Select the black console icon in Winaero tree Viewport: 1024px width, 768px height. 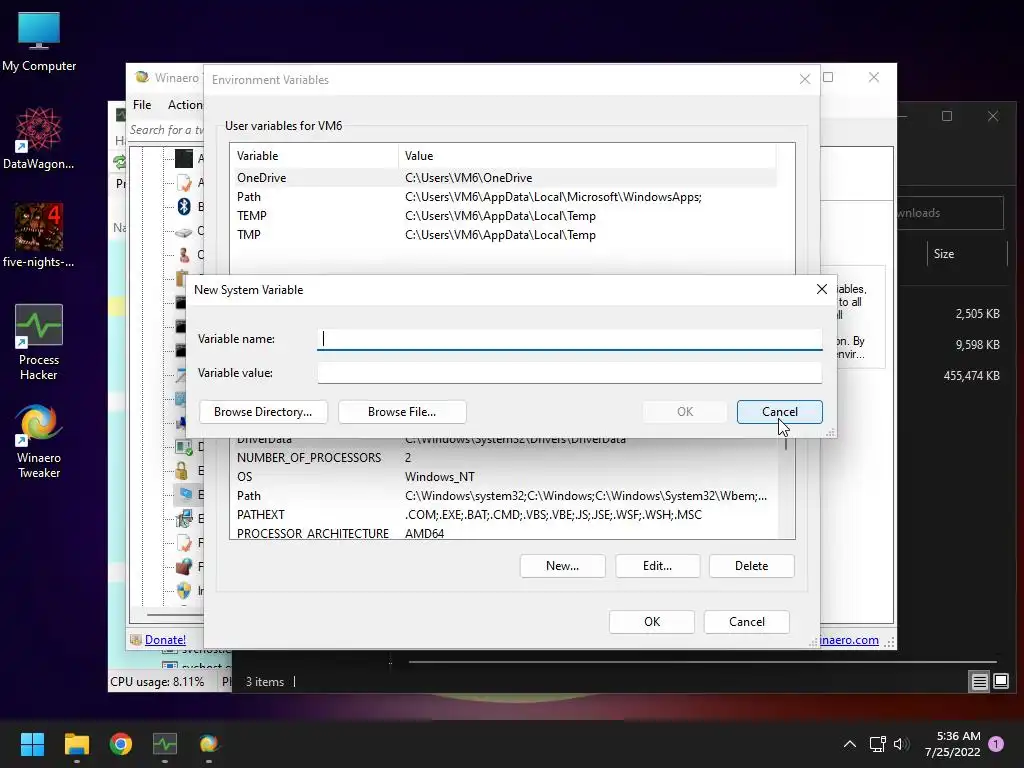coord(184,158)
